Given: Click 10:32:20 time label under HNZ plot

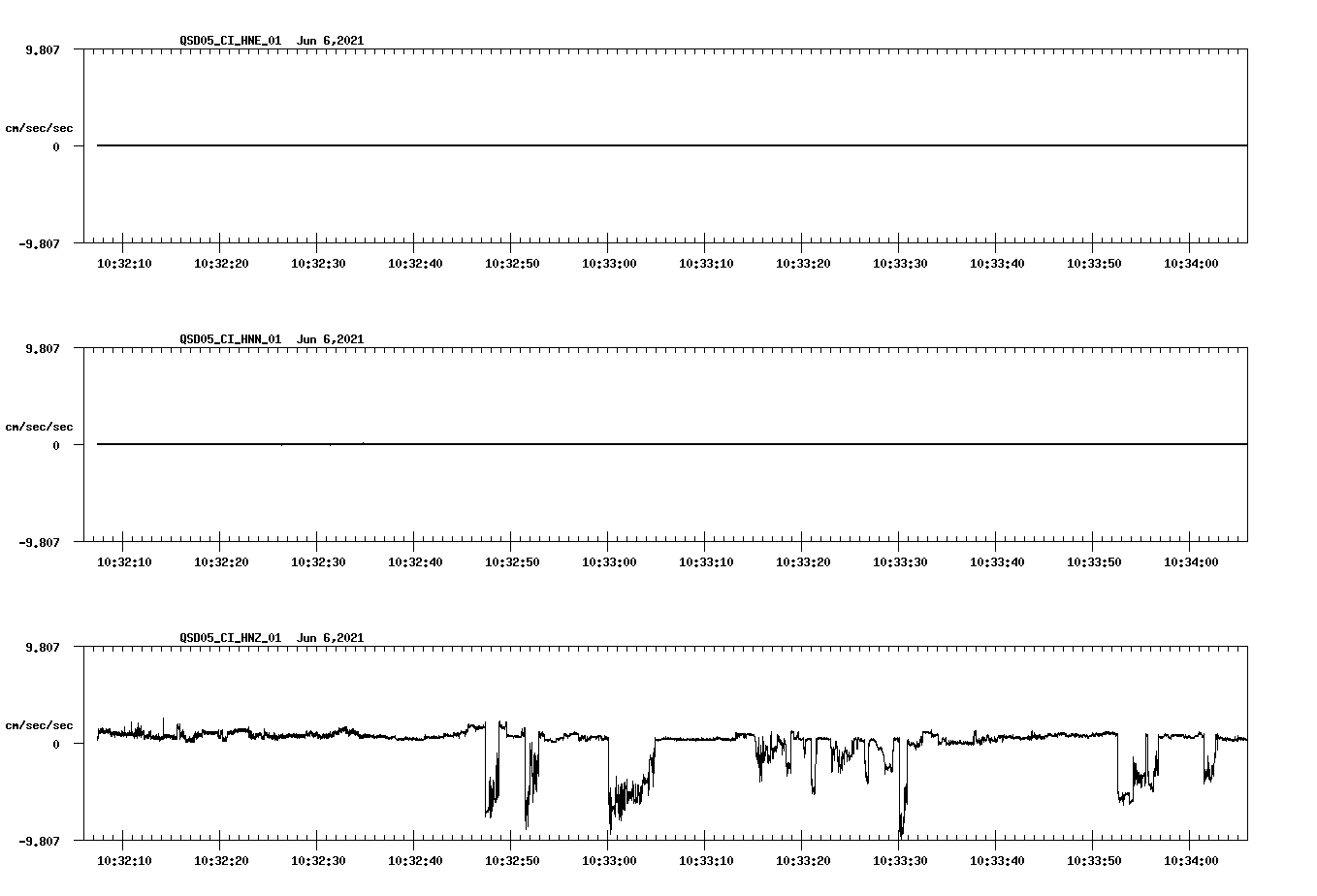Looking at the screenshot, I should click(221, 861).
